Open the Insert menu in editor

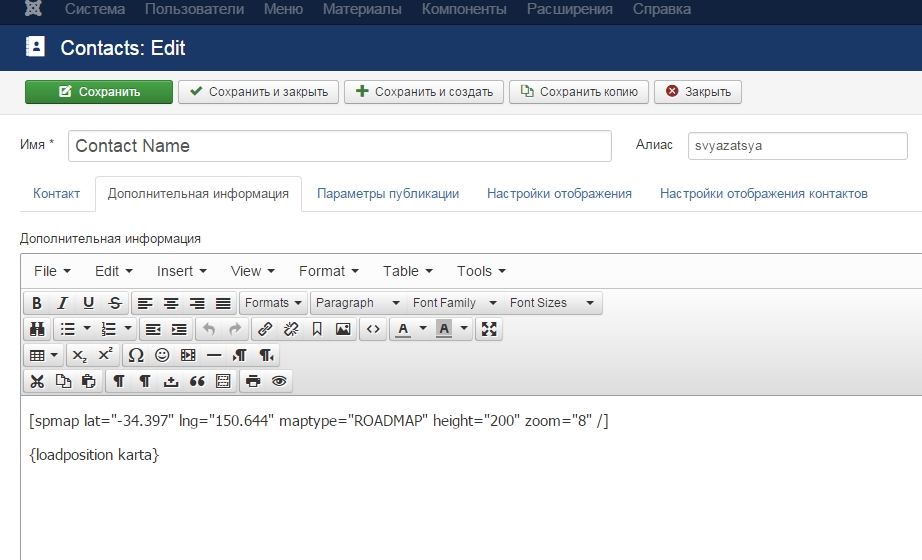tap(181, 271)
